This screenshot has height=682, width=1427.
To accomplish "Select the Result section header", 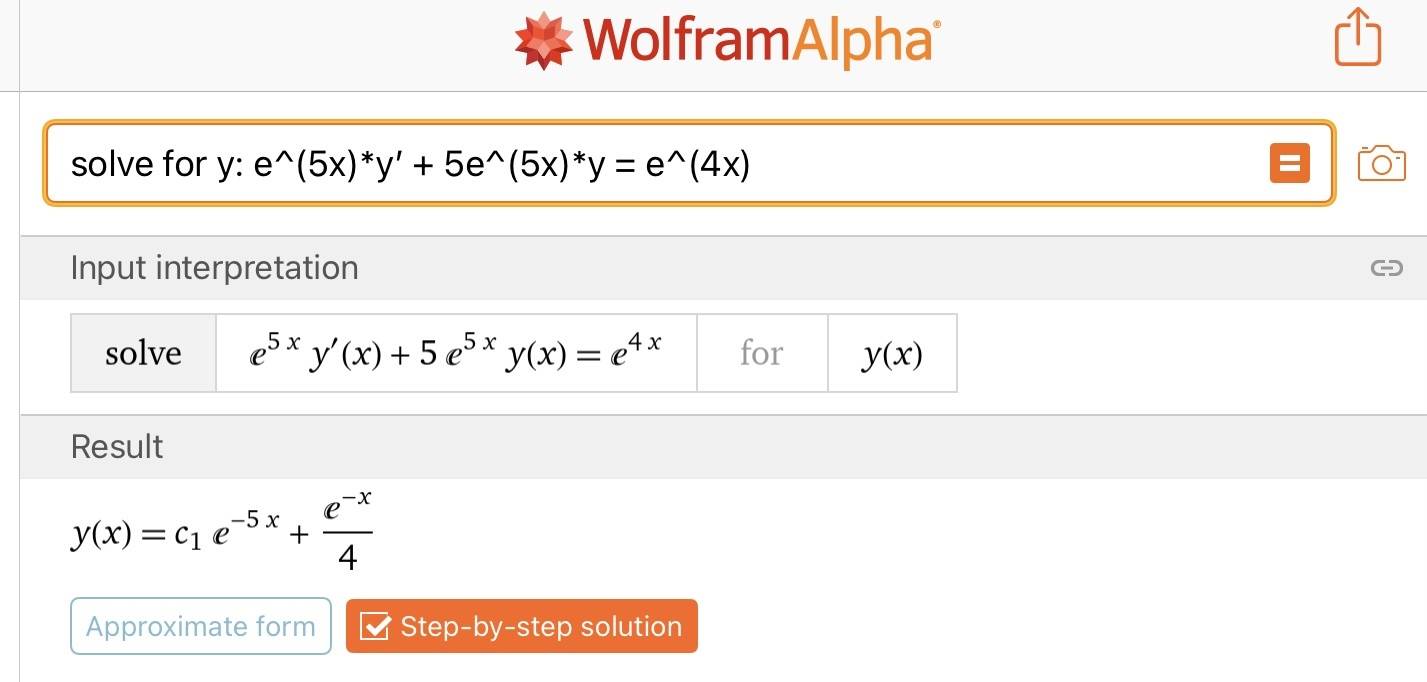I will pos(117,447).
